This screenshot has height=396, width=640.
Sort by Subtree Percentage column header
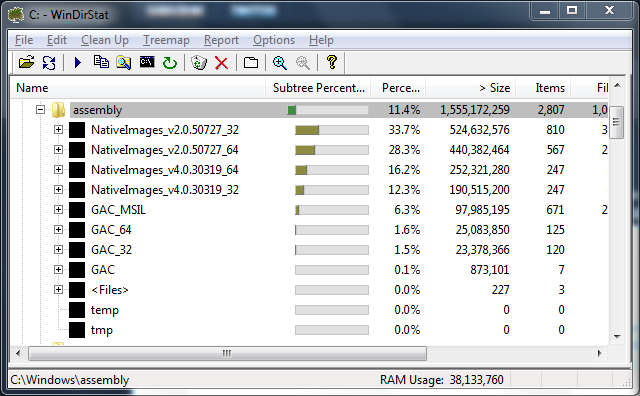(318, 88)
